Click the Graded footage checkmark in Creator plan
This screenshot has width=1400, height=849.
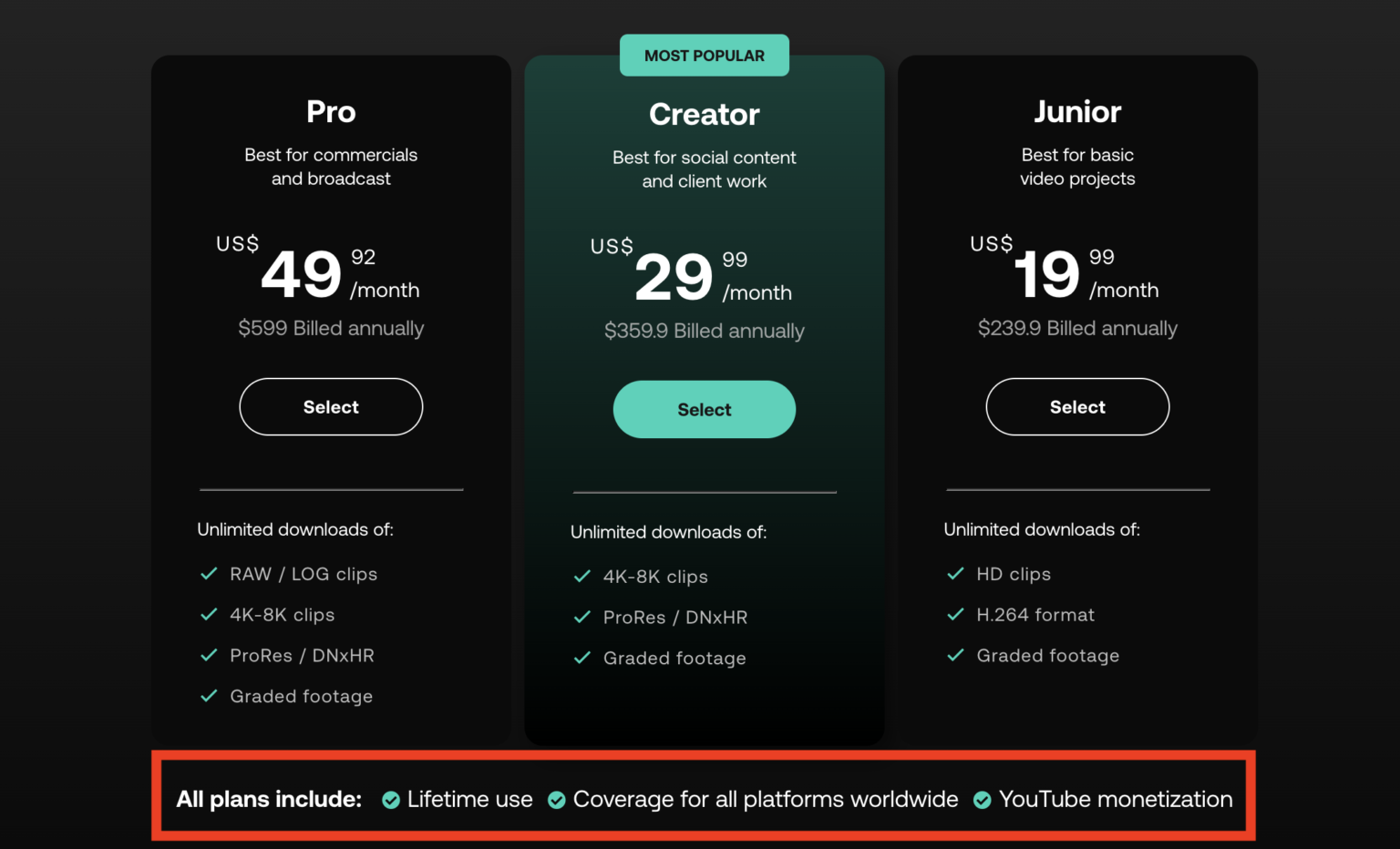click(x=582, y=657)
